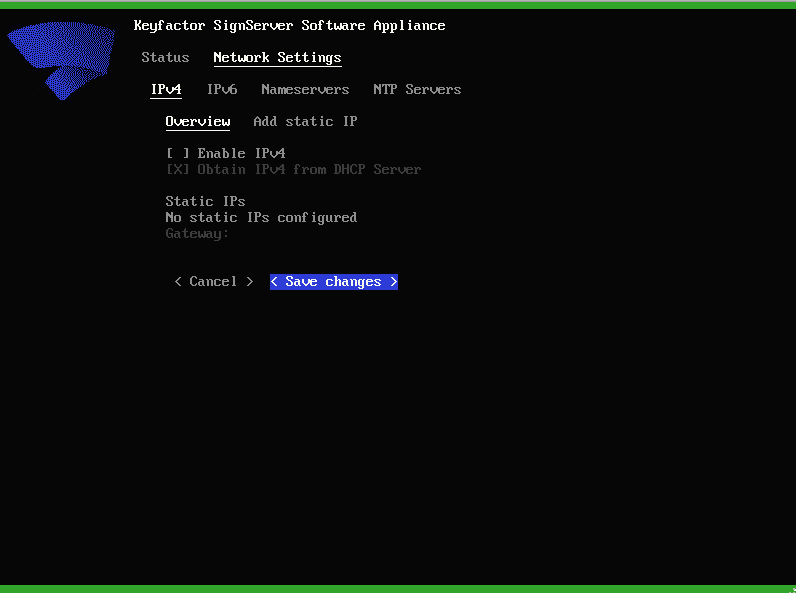Open the IPv4 sub-tab
The image size is (796, 593).
coord(166,90)
